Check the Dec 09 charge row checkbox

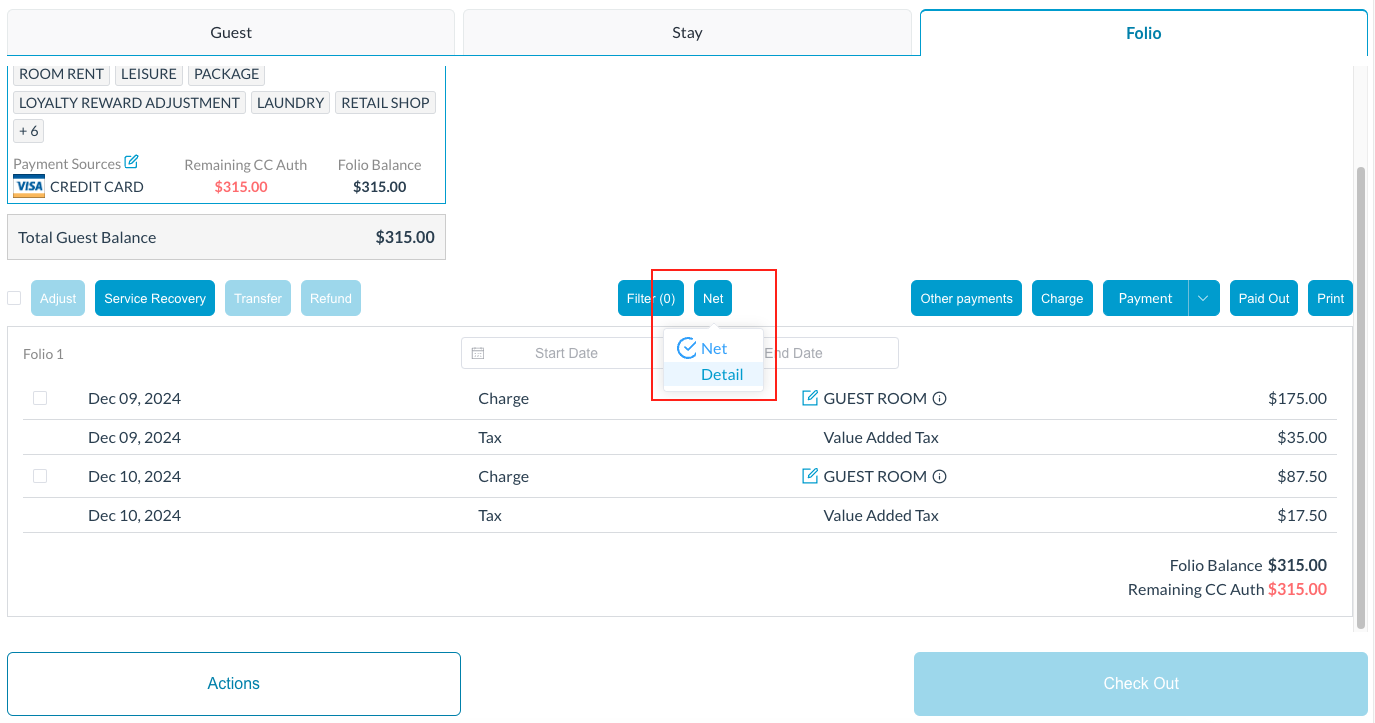[40, 398]
